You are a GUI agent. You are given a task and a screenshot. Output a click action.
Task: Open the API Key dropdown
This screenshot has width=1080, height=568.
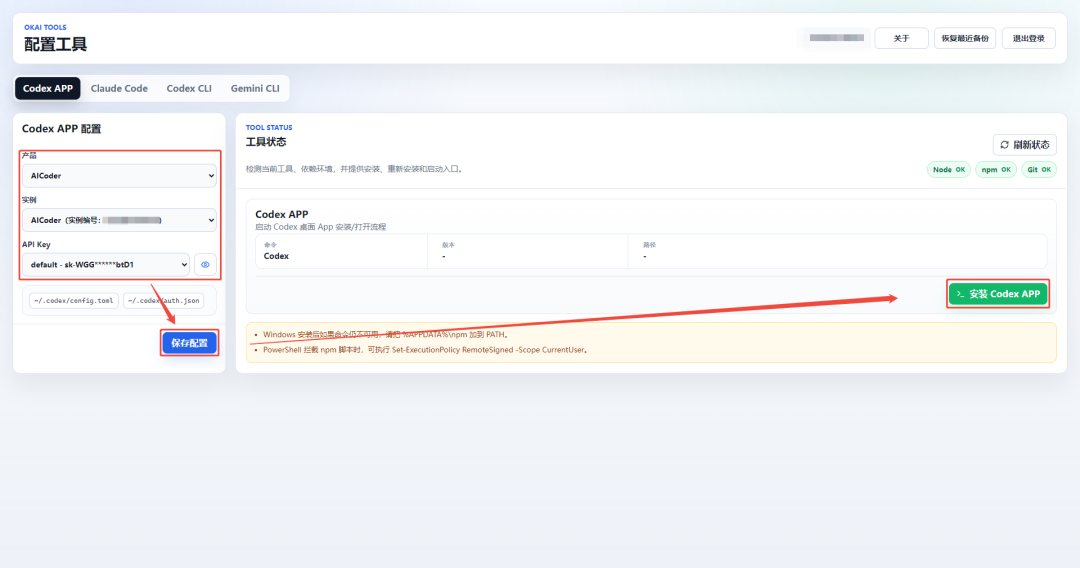(x=105, y=264)
